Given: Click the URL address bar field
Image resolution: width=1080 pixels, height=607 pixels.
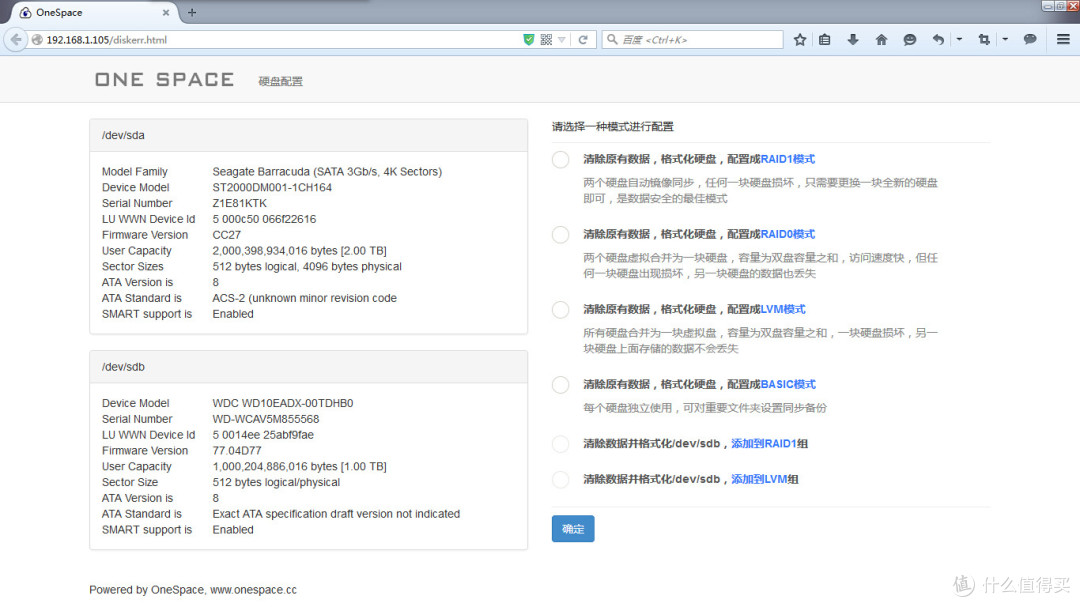Looking at the screenshot, I should [x=282, y=40].
